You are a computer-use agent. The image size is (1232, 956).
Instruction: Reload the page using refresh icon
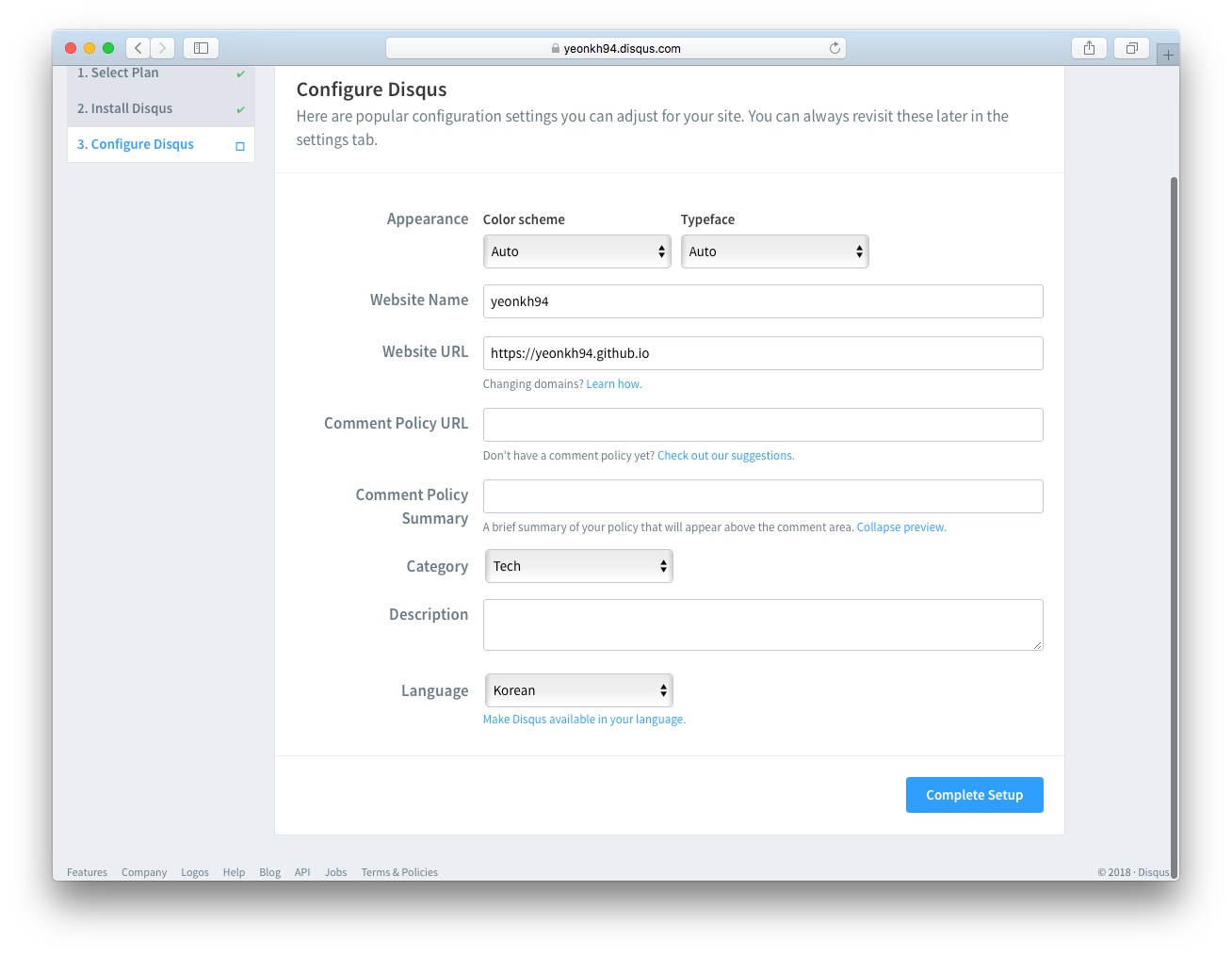(835, 48)
